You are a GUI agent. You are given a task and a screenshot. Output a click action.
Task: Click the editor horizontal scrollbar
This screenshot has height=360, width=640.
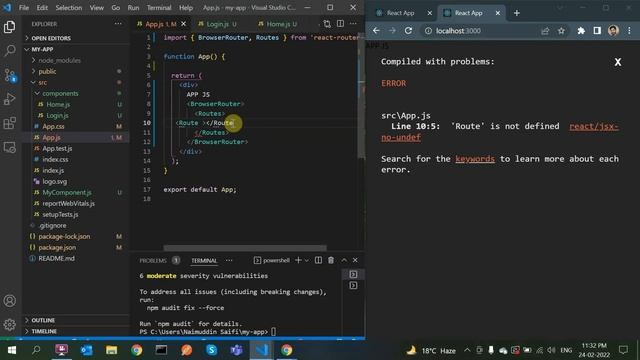tap(245, 248)
